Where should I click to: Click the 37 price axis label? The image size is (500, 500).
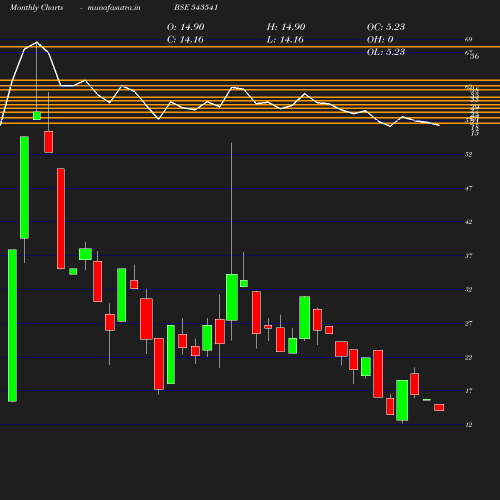coord(468,256)
